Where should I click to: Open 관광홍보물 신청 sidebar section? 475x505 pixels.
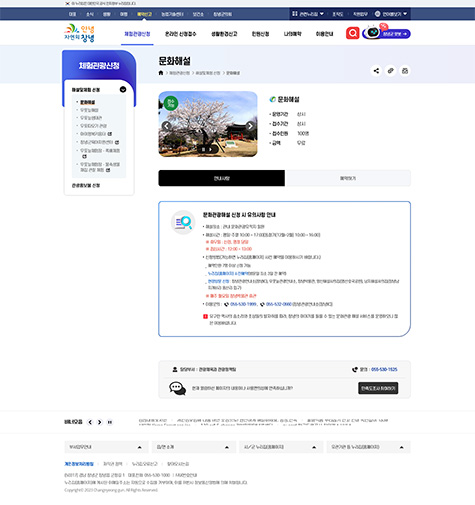(x=86, y=185)
